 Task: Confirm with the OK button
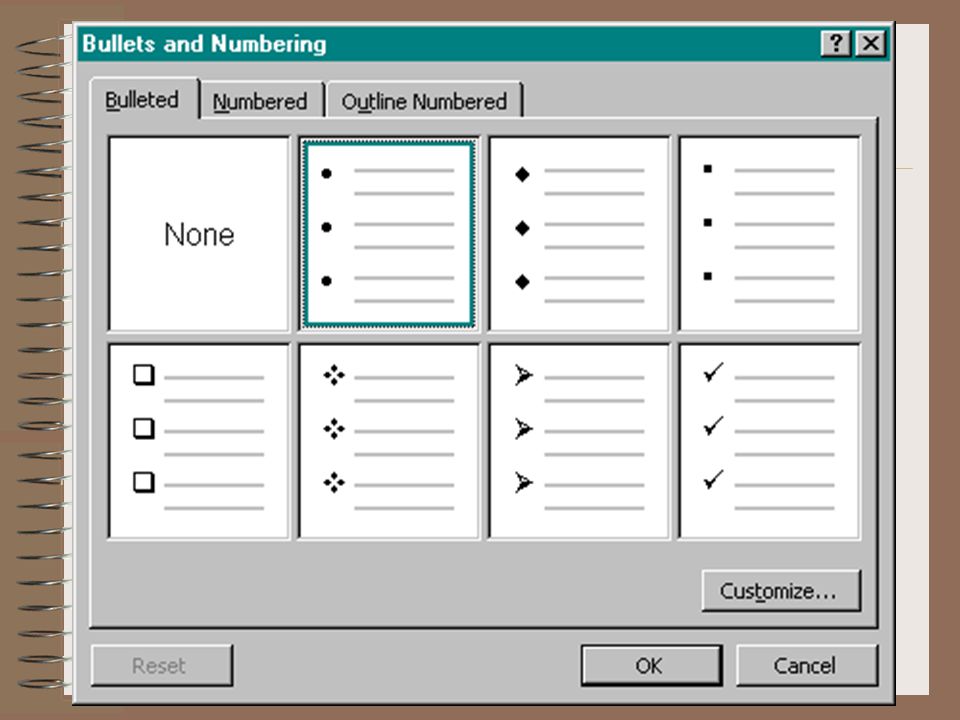pyautogui.click(x=651, y=665)
